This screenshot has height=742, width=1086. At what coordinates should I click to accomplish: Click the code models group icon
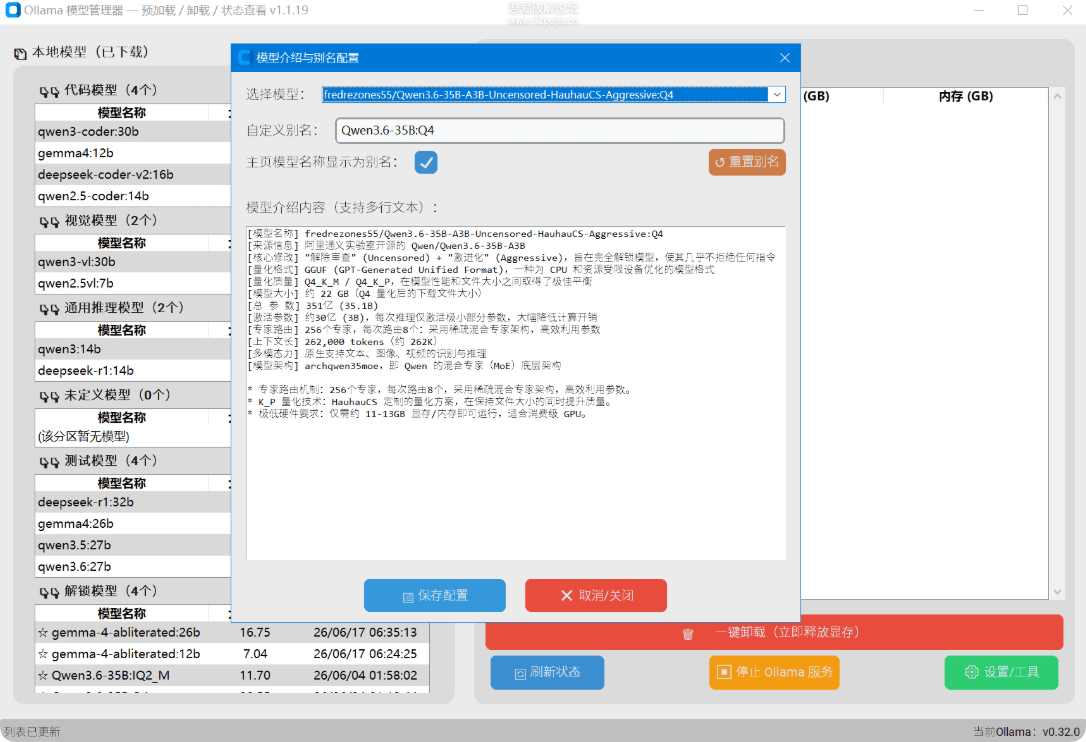pyautogui.click(x=49, y=91)
